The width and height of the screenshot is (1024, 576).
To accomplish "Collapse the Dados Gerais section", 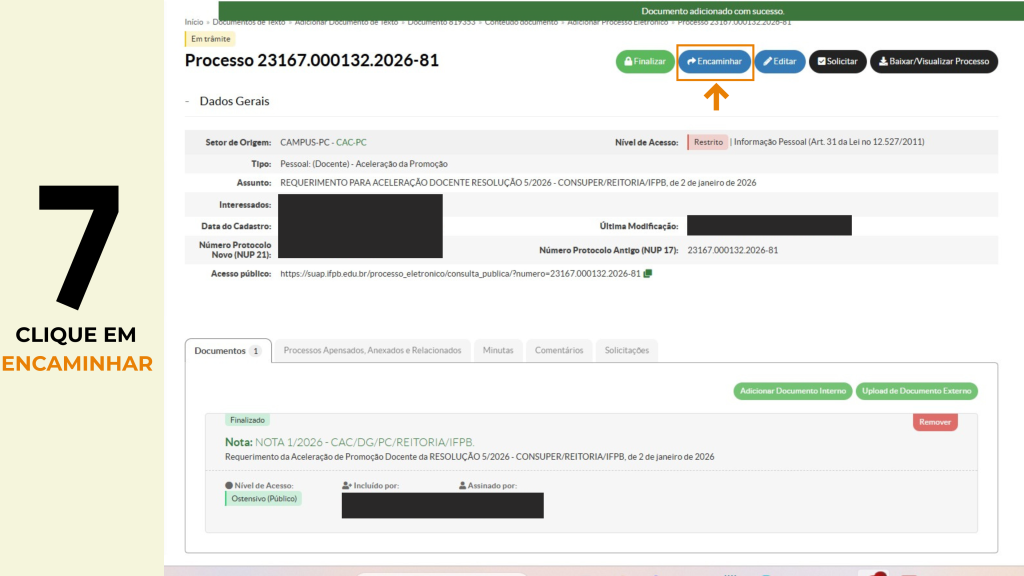I will 188,101.
